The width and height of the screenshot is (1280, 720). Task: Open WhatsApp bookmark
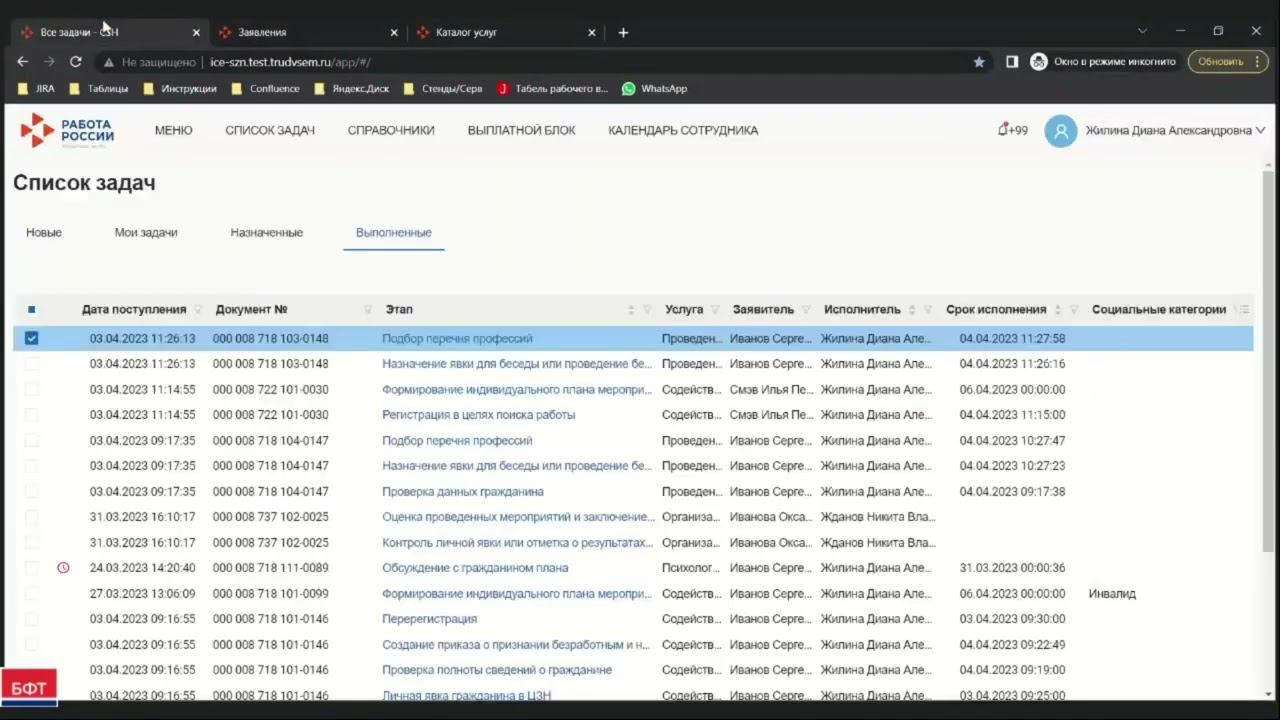[x=654, y=88]
